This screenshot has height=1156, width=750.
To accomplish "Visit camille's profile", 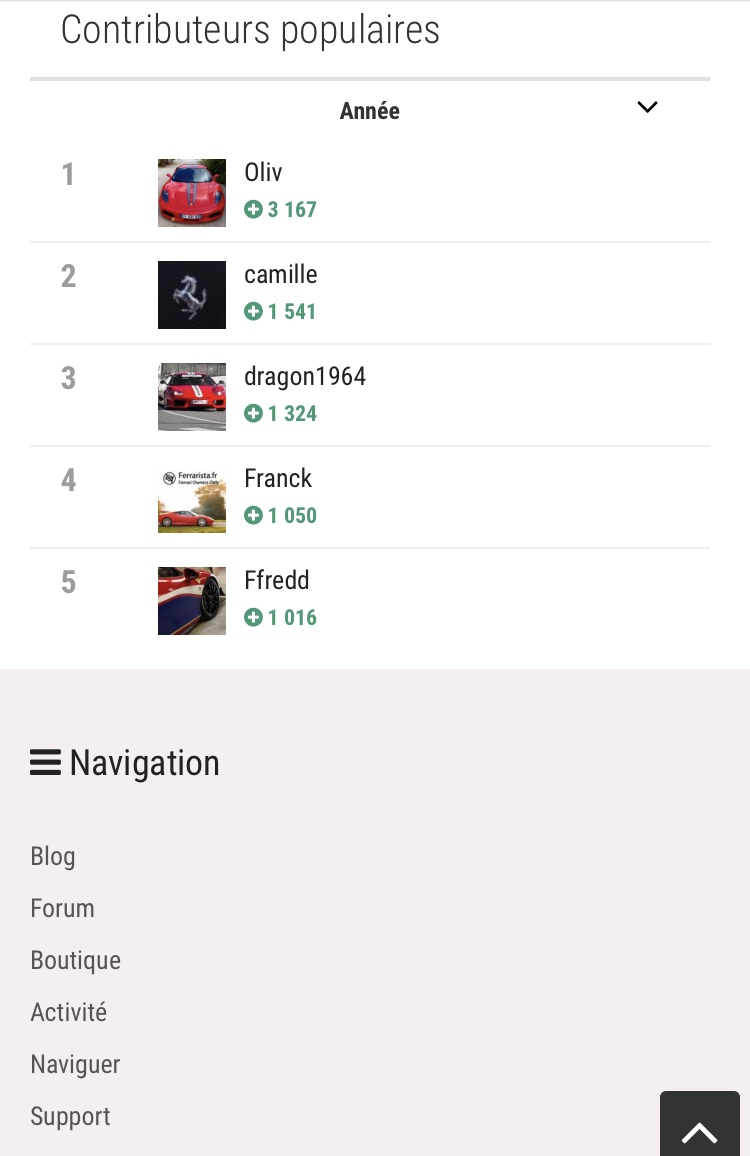I will click(x=281, y=275).
